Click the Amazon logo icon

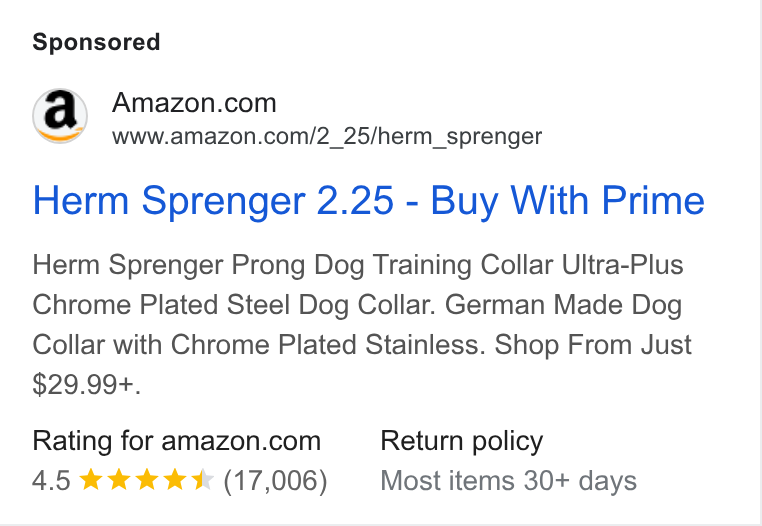click(x=60, y=116)
